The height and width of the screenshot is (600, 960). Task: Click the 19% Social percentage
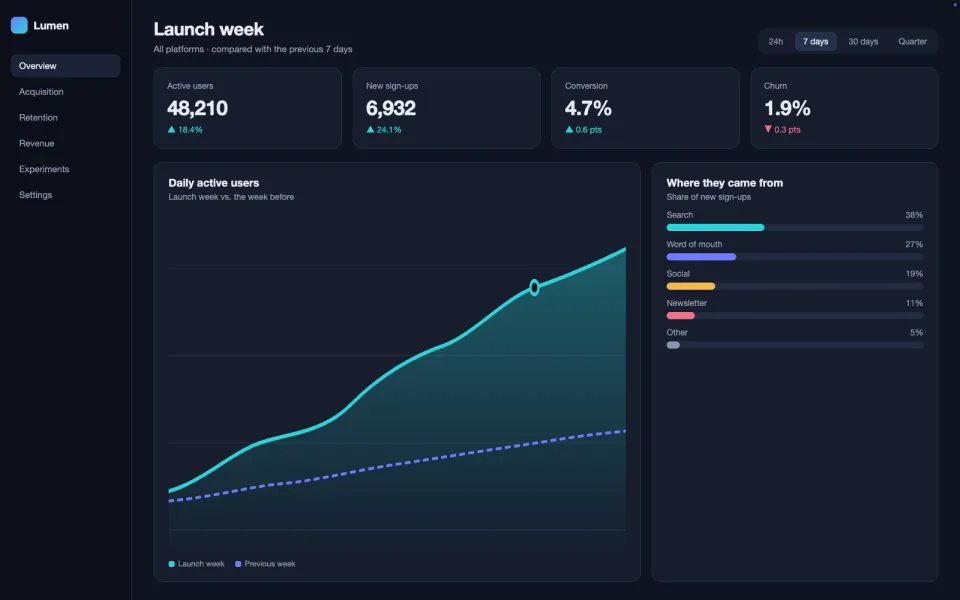point(914,274)
